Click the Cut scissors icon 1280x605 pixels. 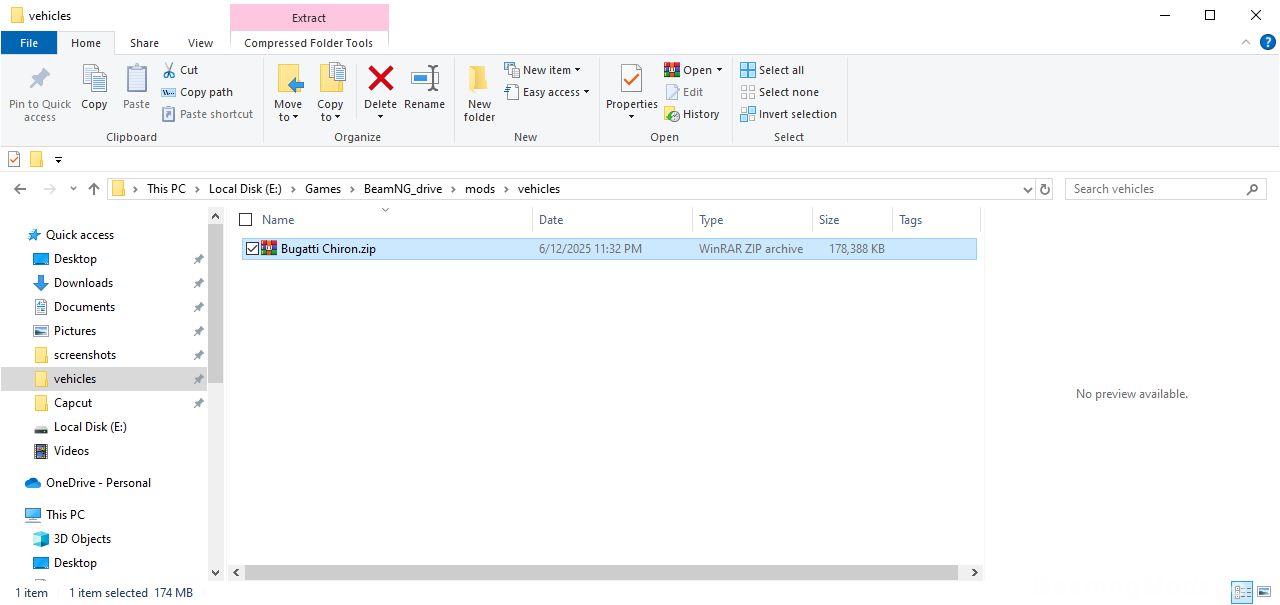169,70
